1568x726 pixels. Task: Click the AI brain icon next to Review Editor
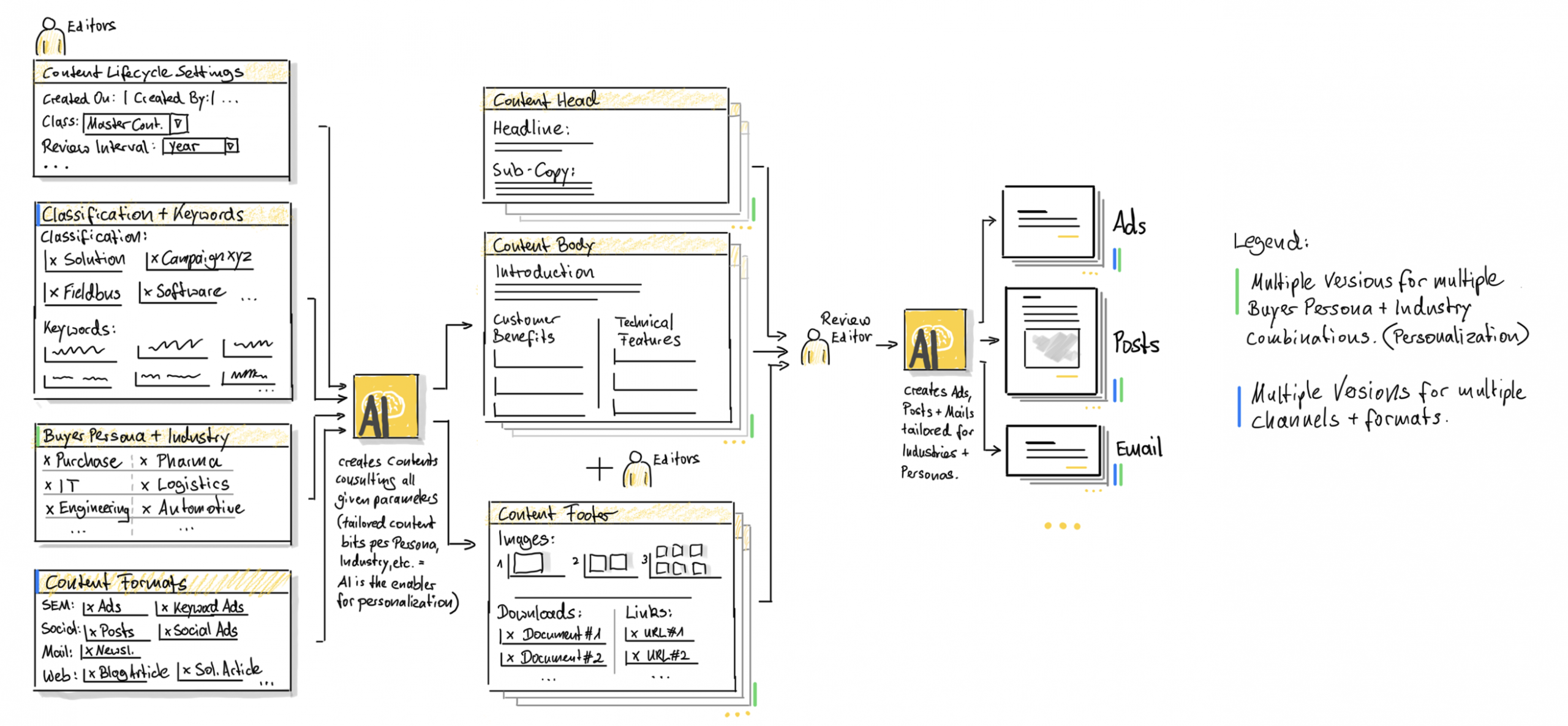click(934, 340)
